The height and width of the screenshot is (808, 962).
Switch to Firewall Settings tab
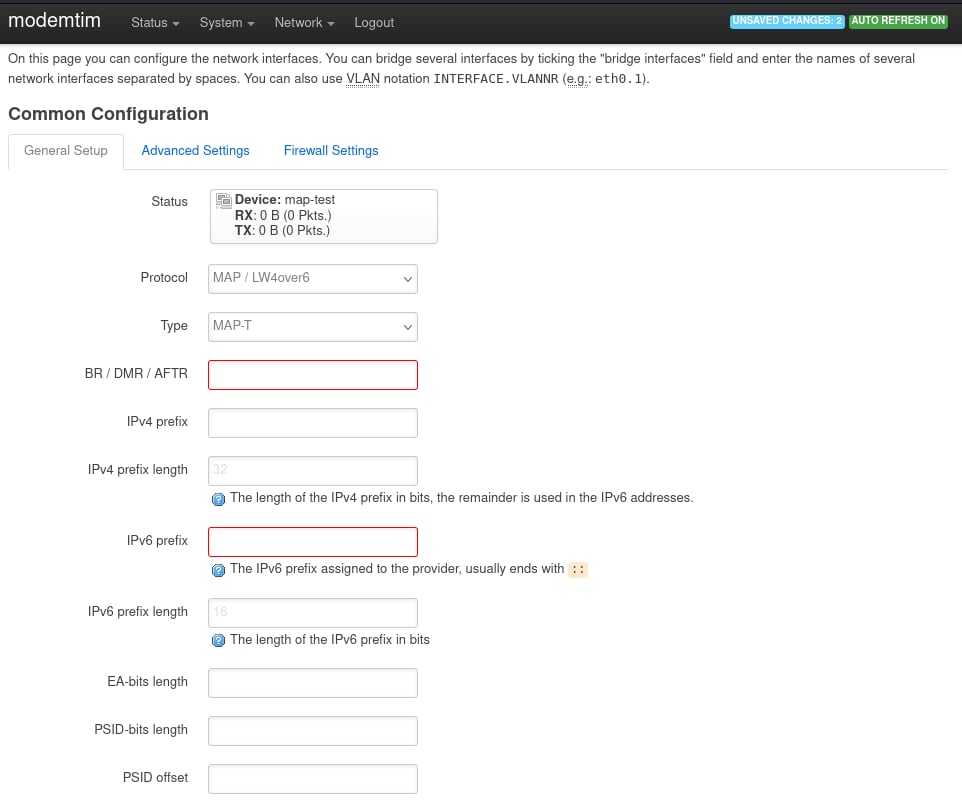pos(331,150)
